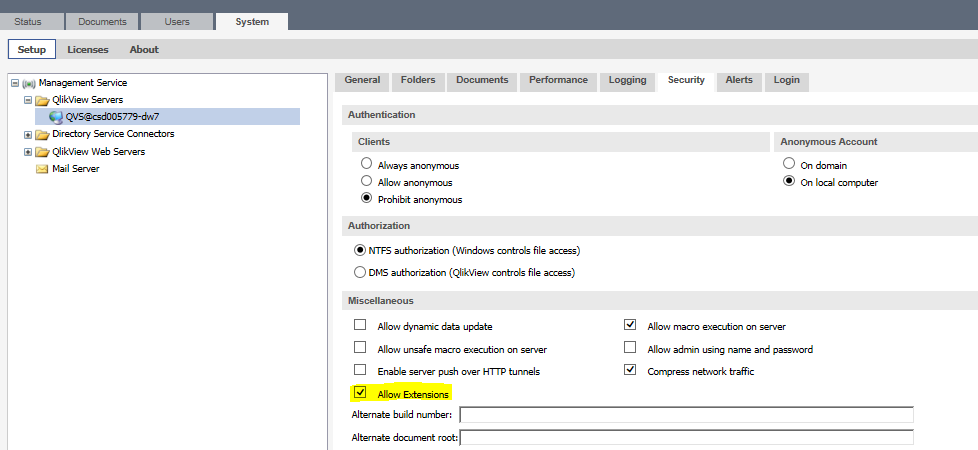Enable Allow dynamic data update
Viewport: 978px width, 450px height.
click(360, 326)
